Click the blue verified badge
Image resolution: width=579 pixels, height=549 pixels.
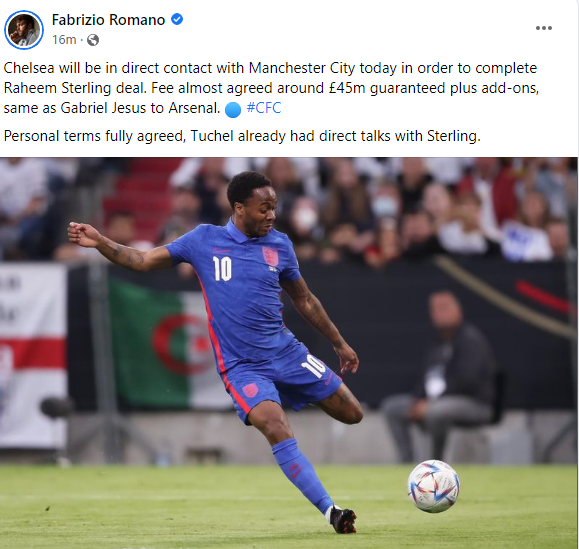coord(177,19)
